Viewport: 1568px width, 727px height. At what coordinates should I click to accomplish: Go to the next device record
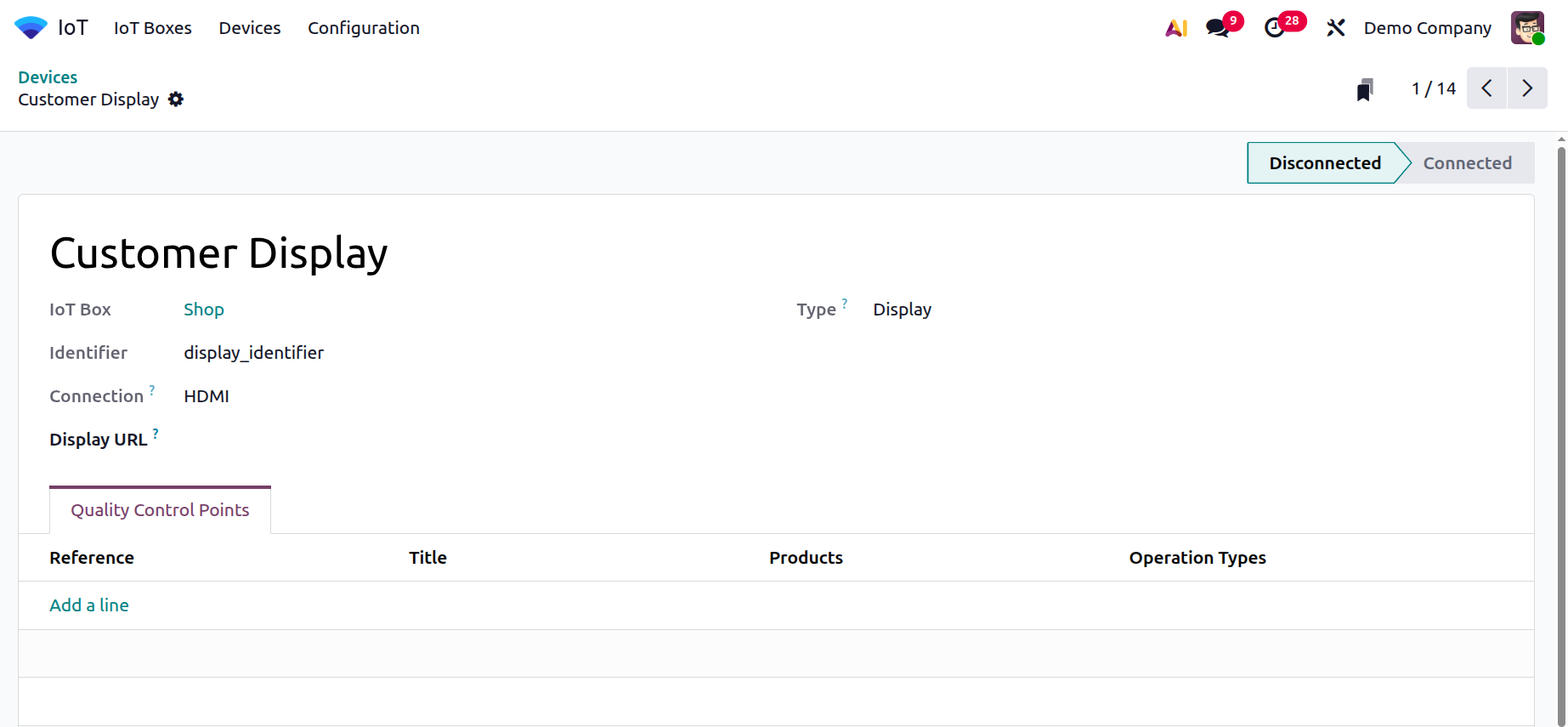coord(1527,88)
